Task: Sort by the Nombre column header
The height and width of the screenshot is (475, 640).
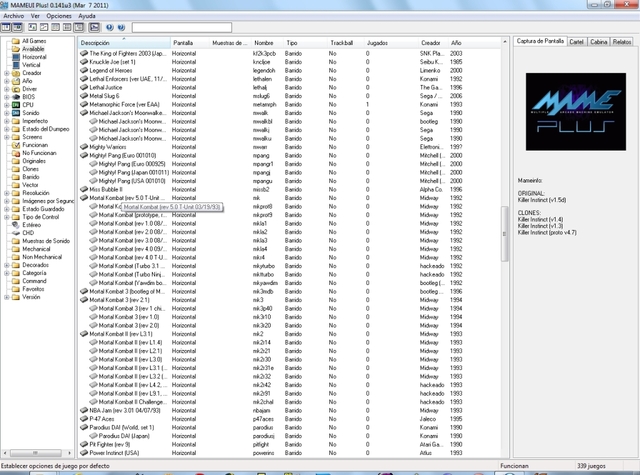Action: [x=267, y=42]
